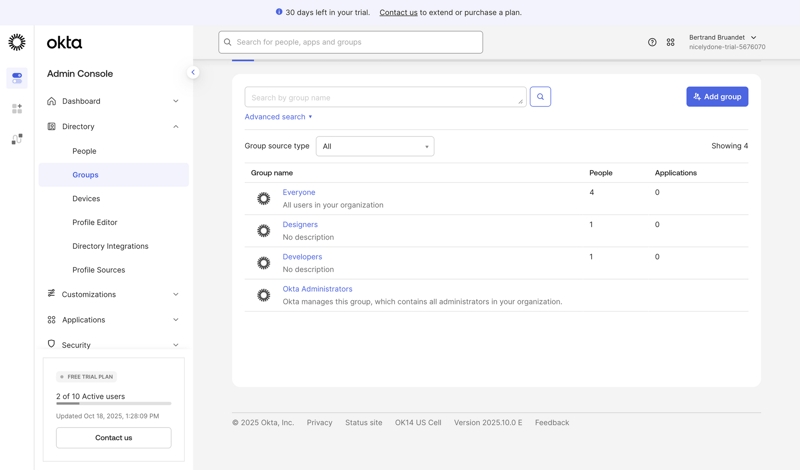This screenshot has height=470, width=800.
Task: Click the Feedback footer link
Action: 552,423
